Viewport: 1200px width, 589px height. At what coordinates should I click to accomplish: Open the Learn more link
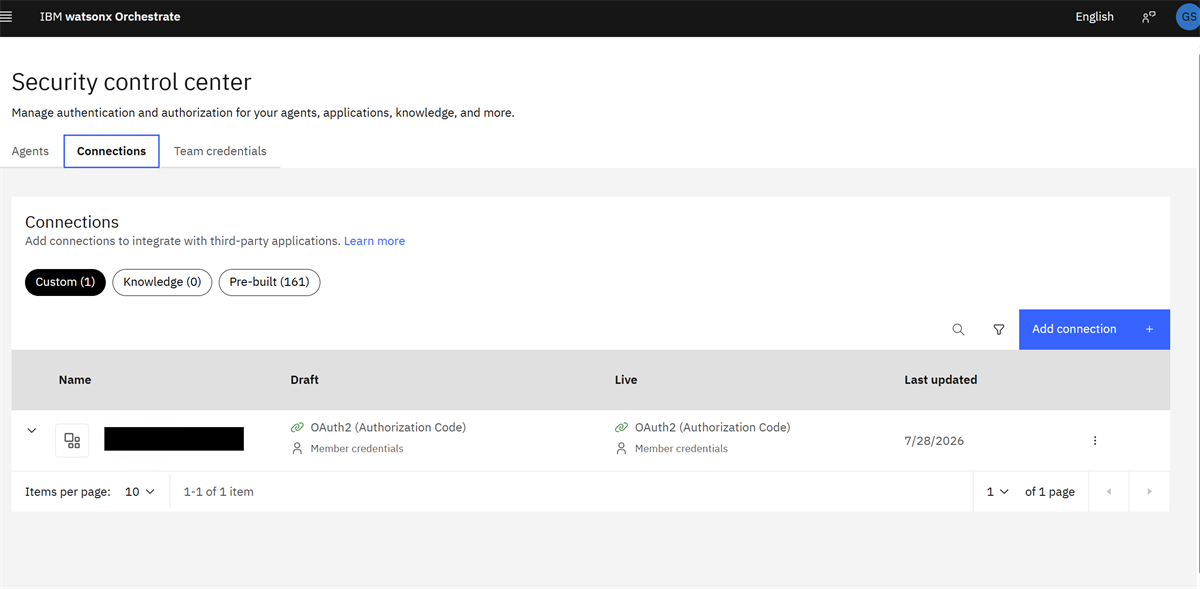[374, 241]
